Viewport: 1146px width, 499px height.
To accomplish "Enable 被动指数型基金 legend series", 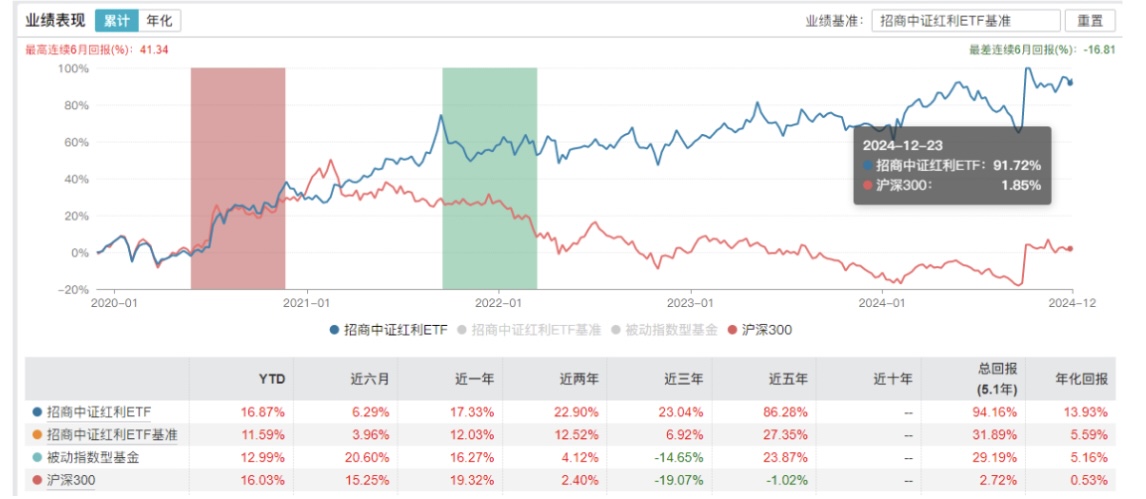I will pos(670,329).
